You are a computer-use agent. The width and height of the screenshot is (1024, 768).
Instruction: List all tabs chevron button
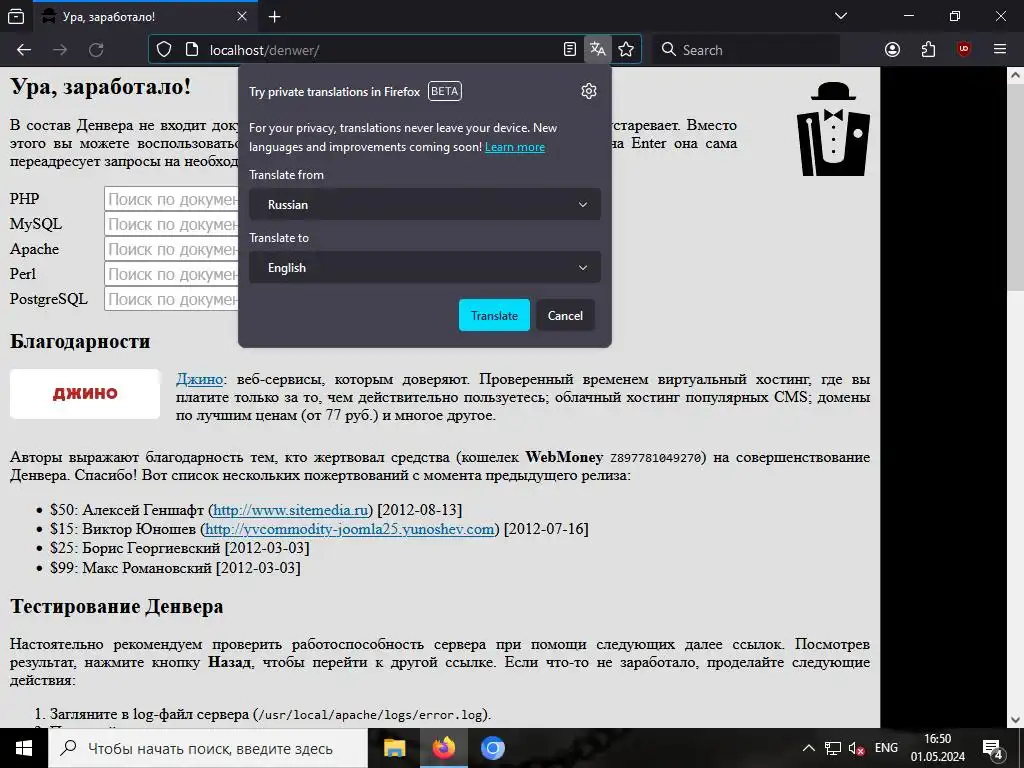(841, 16)
